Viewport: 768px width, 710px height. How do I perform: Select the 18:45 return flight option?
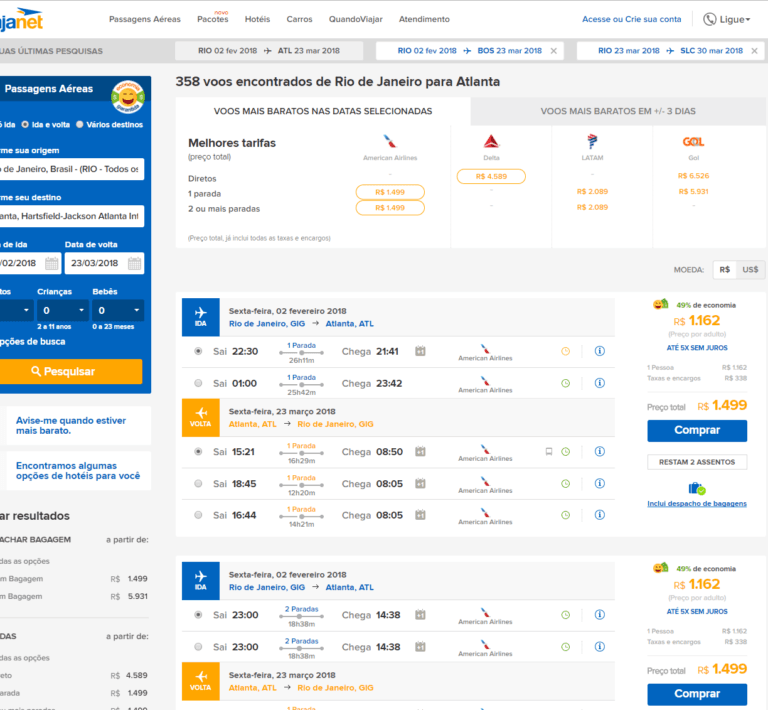coord(198,484)
